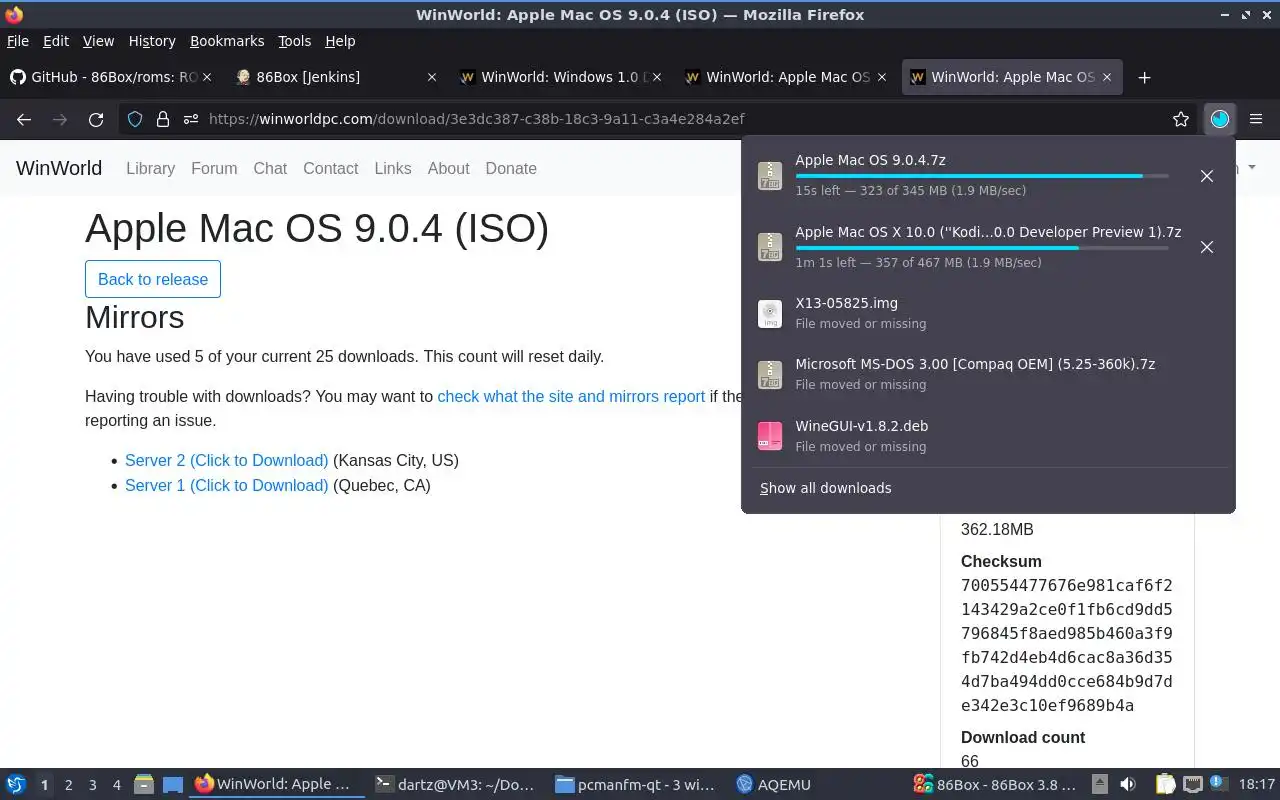The image size is (1280, 800).
Task: Click Server 2 (Click to Download) link
Action: tap(226, 461)
